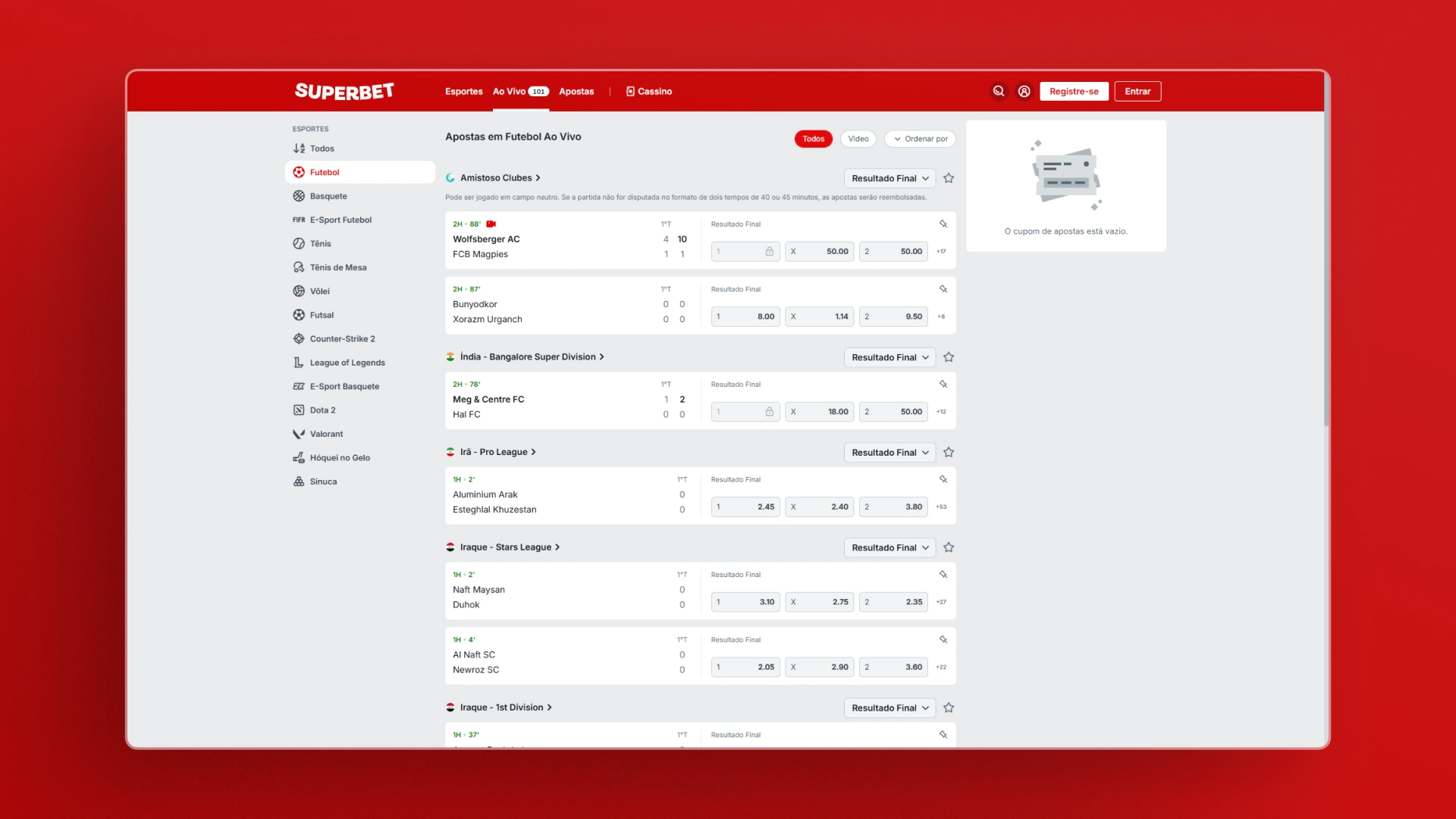The height and width of the screenshot is (819, 1456).
Task: Open Iraque - 1st Division league link
Action: pos(506,708)
